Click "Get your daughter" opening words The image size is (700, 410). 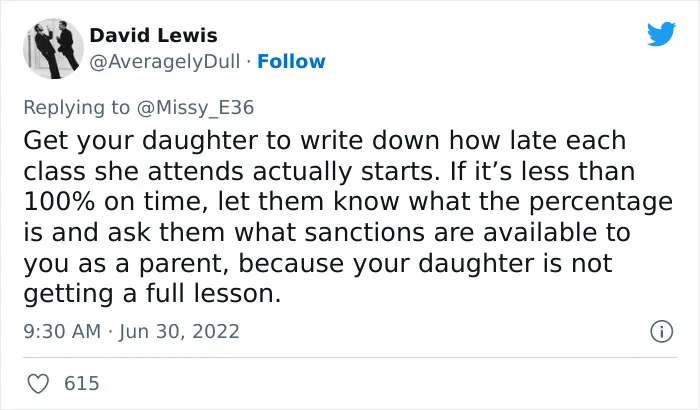pyautogui.click(x=141, y=141)
